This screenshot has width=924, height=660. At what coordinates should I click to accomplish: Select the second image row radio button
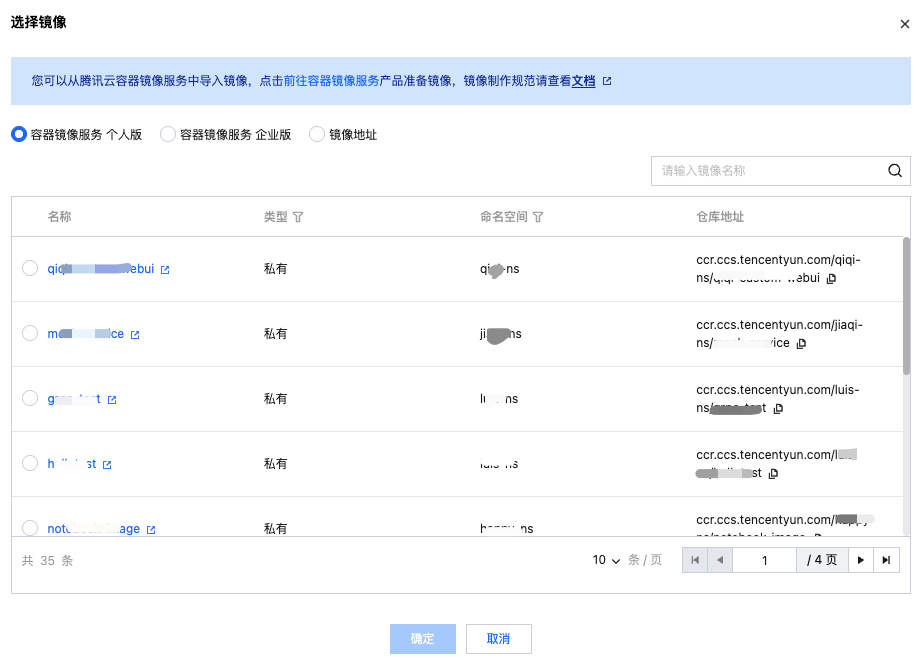point(30,333)
